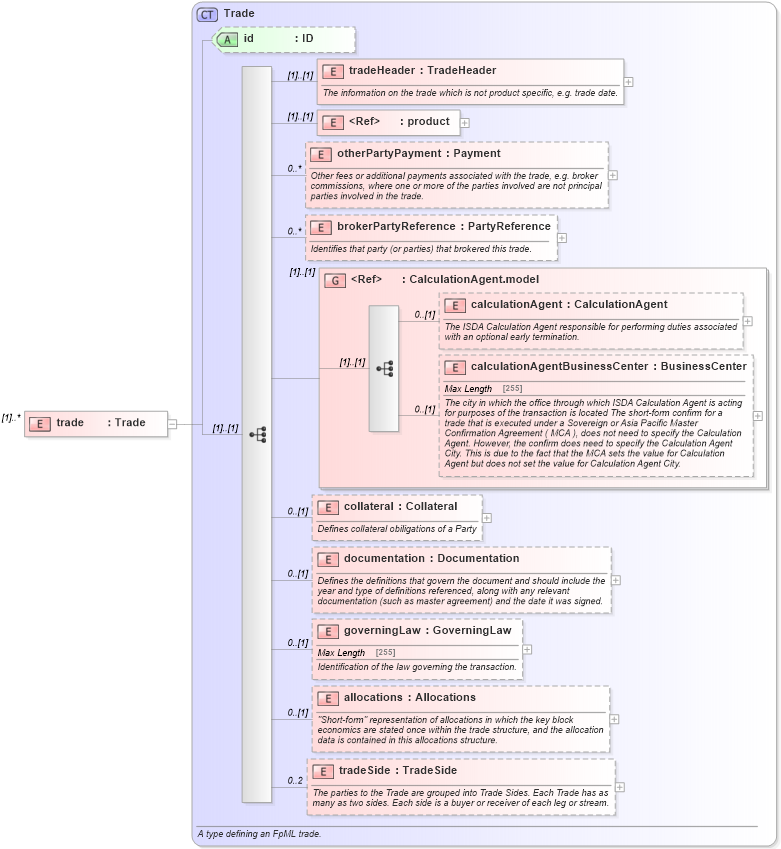The image size is (781, 849).
Task: Collapse the root trade element
Action: pyautogui.click(x=172, y=424)
